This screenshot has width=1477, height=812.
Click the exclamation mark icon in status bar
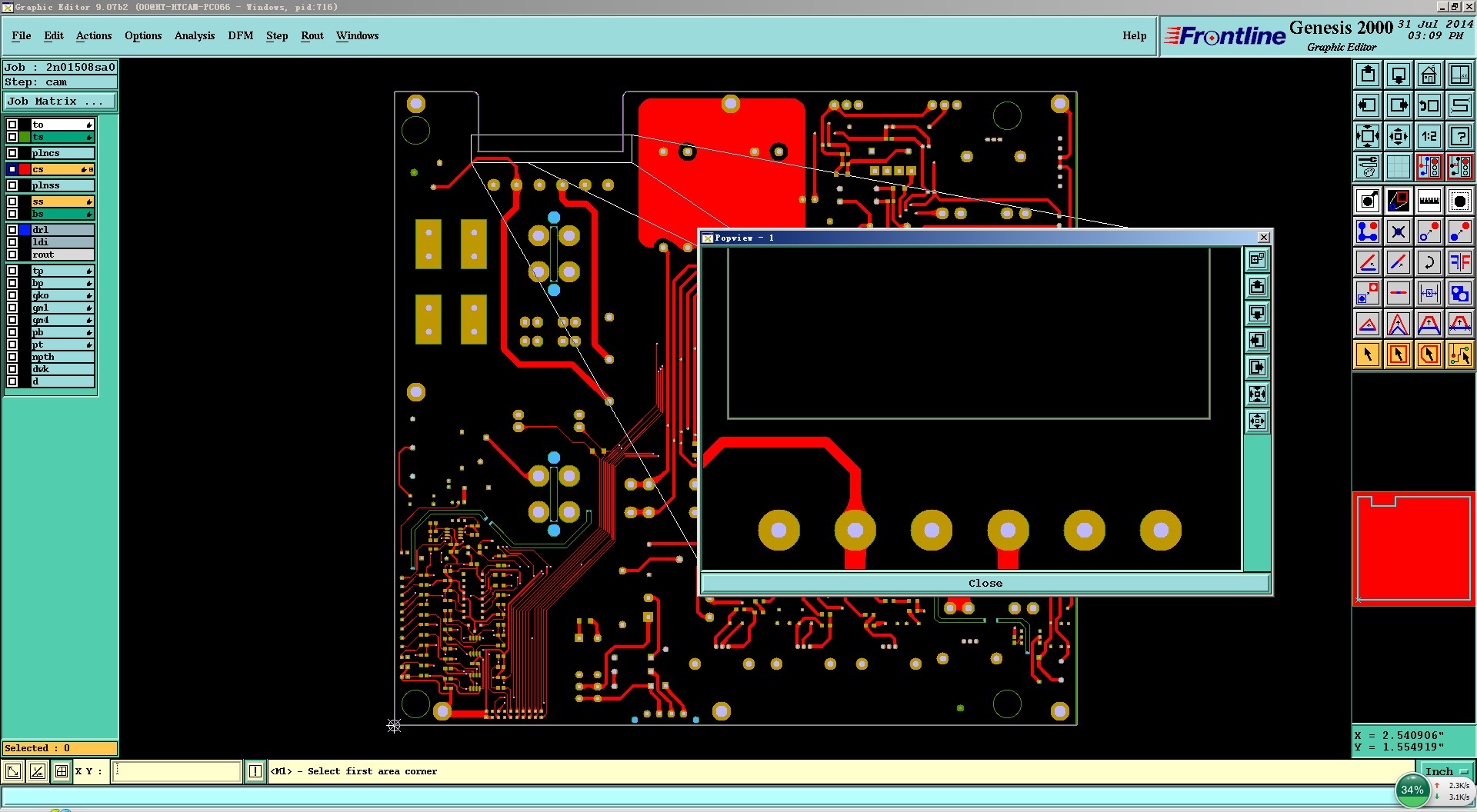point(255,771)
